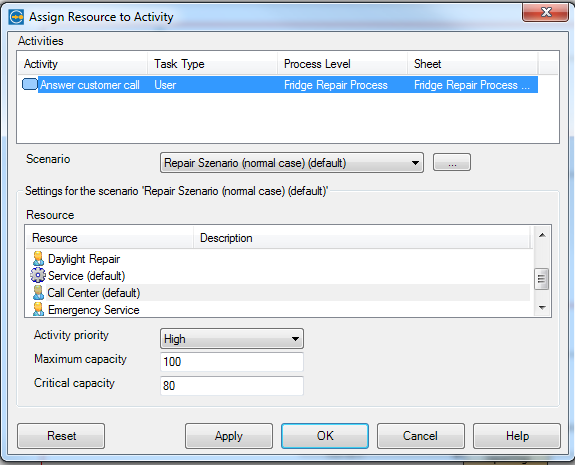Confirm with the OK button

point(325,436)
